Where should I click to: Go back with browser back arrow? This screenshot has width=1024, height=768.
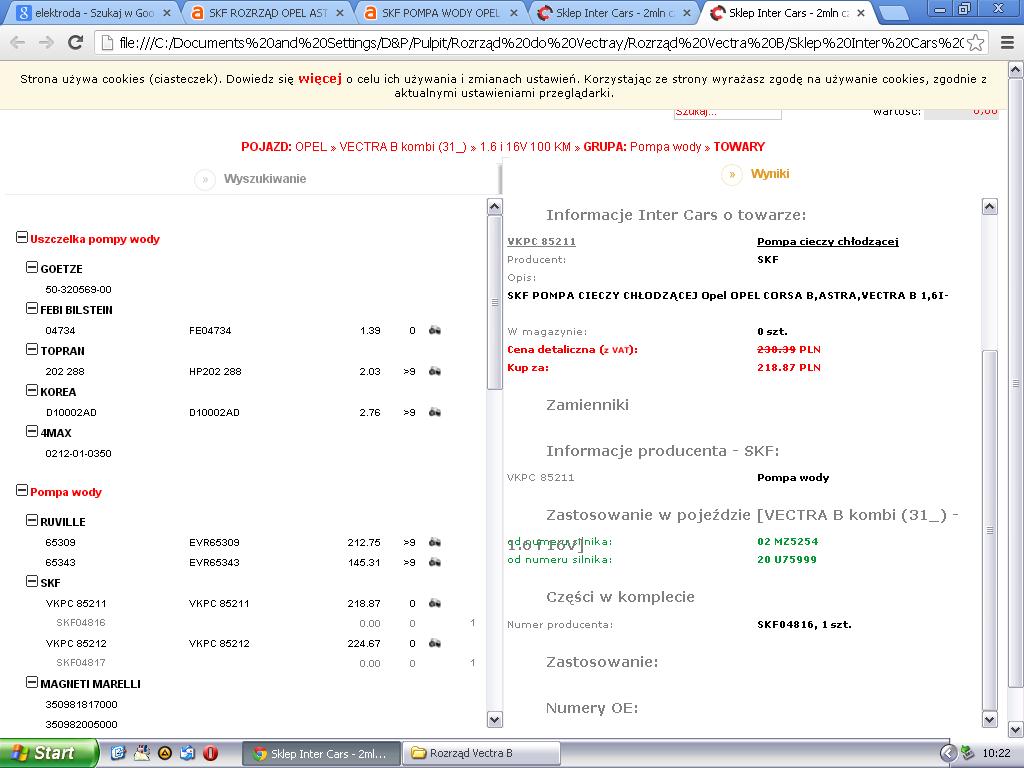click(18, 42)
